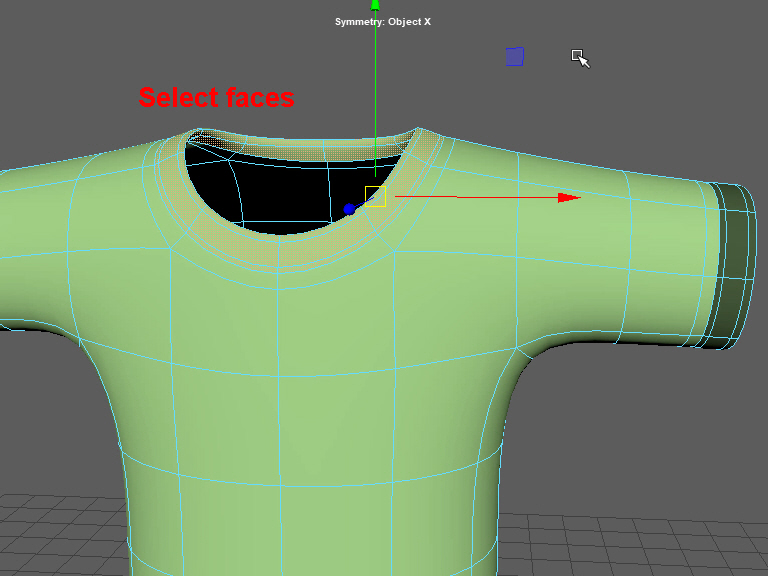Click the yellow center manipulator square
Image resolution: width=768 pixels, height=576 pixels.
pos(375,197)
